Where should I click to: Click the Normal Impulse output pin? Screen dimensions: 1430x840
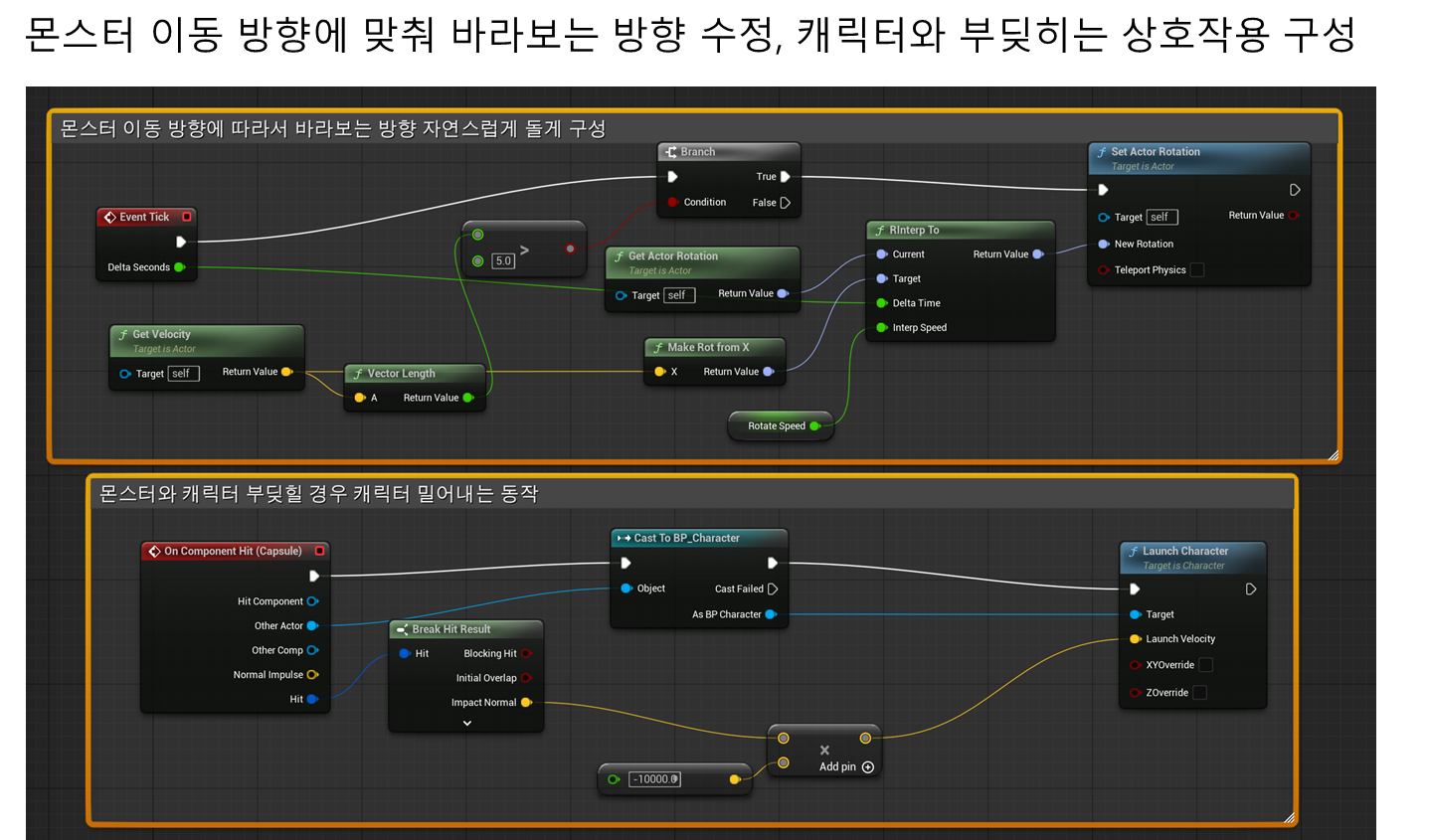tap(312, 675)
